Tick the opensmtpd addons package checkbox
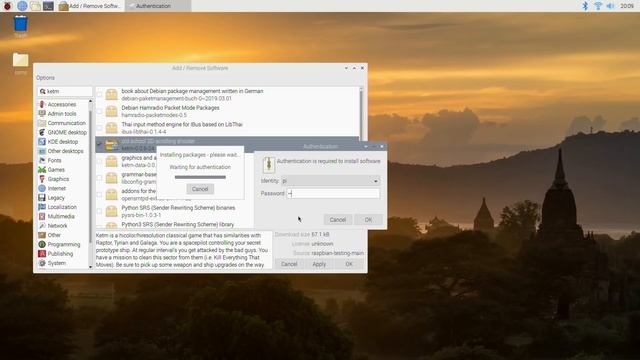The image size is (640, 360). [99, 195]
